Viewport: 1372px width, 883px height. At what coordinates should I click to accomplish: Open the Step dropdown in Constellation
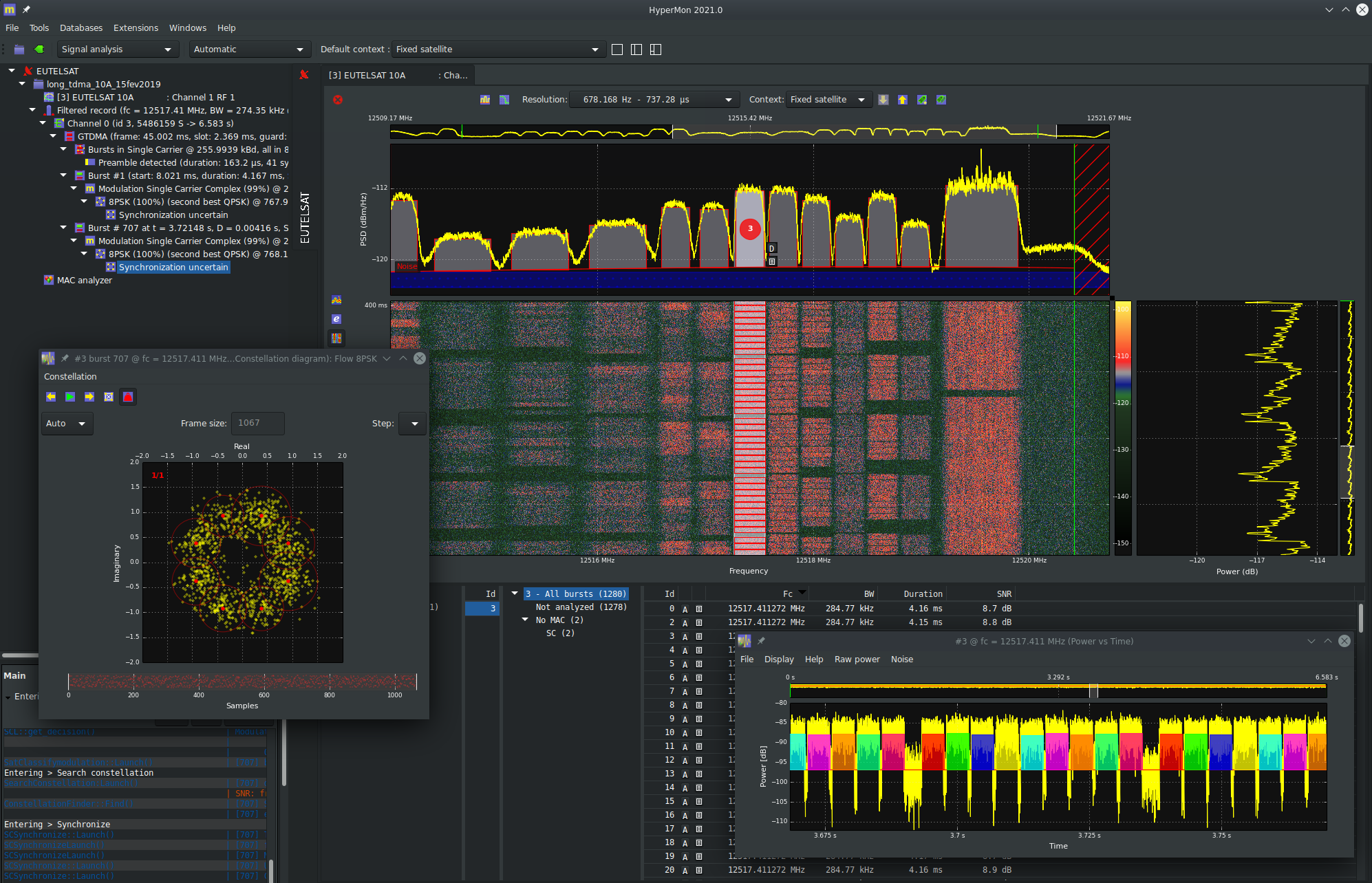pos(412,424)
